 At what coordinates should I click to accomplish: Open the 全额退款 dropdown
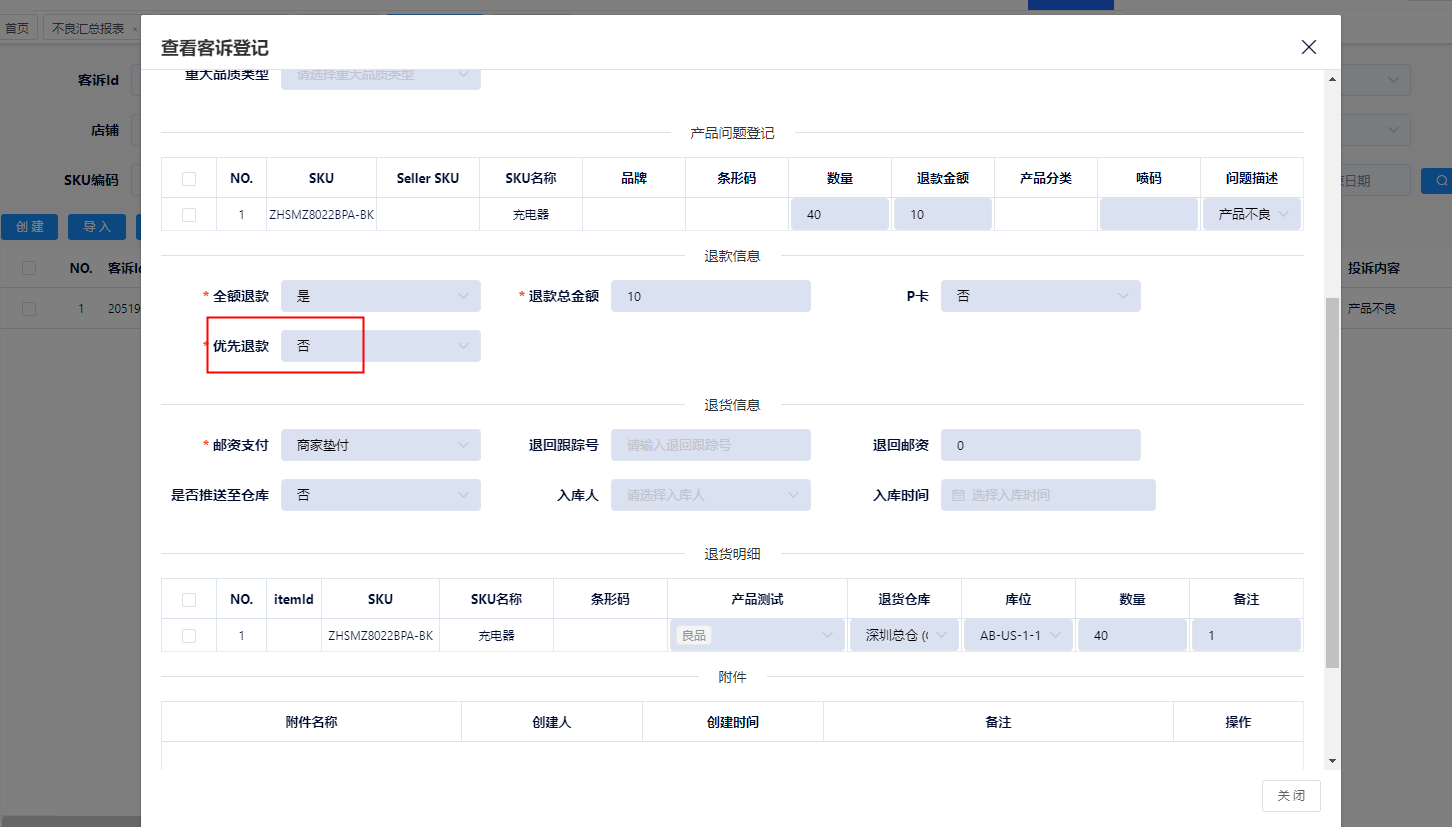pos(380,296)
